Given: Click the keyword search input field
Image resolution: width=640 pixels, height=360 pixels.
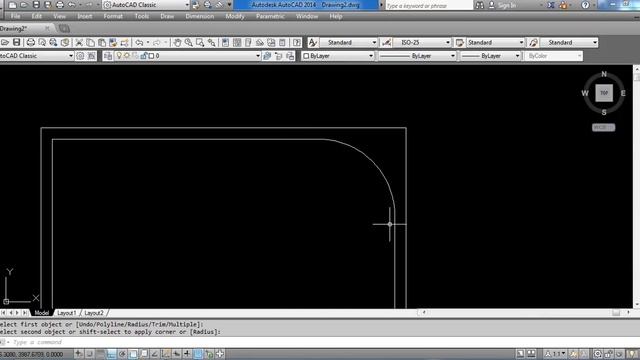Looking at the screenshot, I should click(x=429, y=6).
